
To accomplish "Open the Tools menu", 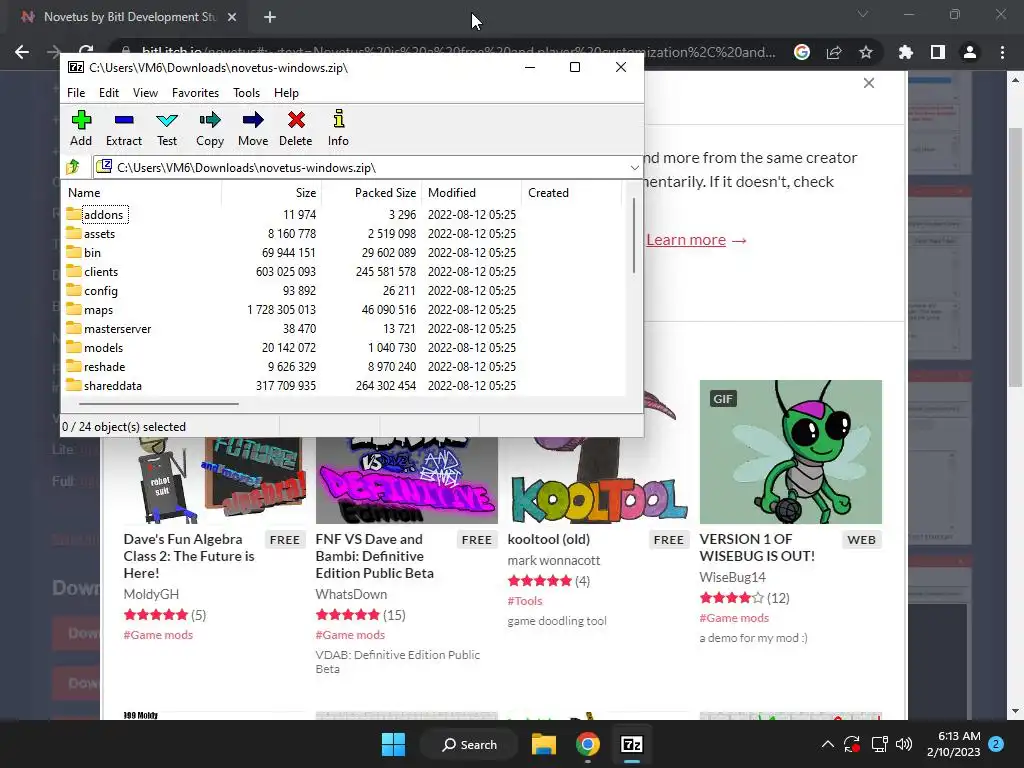I will tap(246, 93).
